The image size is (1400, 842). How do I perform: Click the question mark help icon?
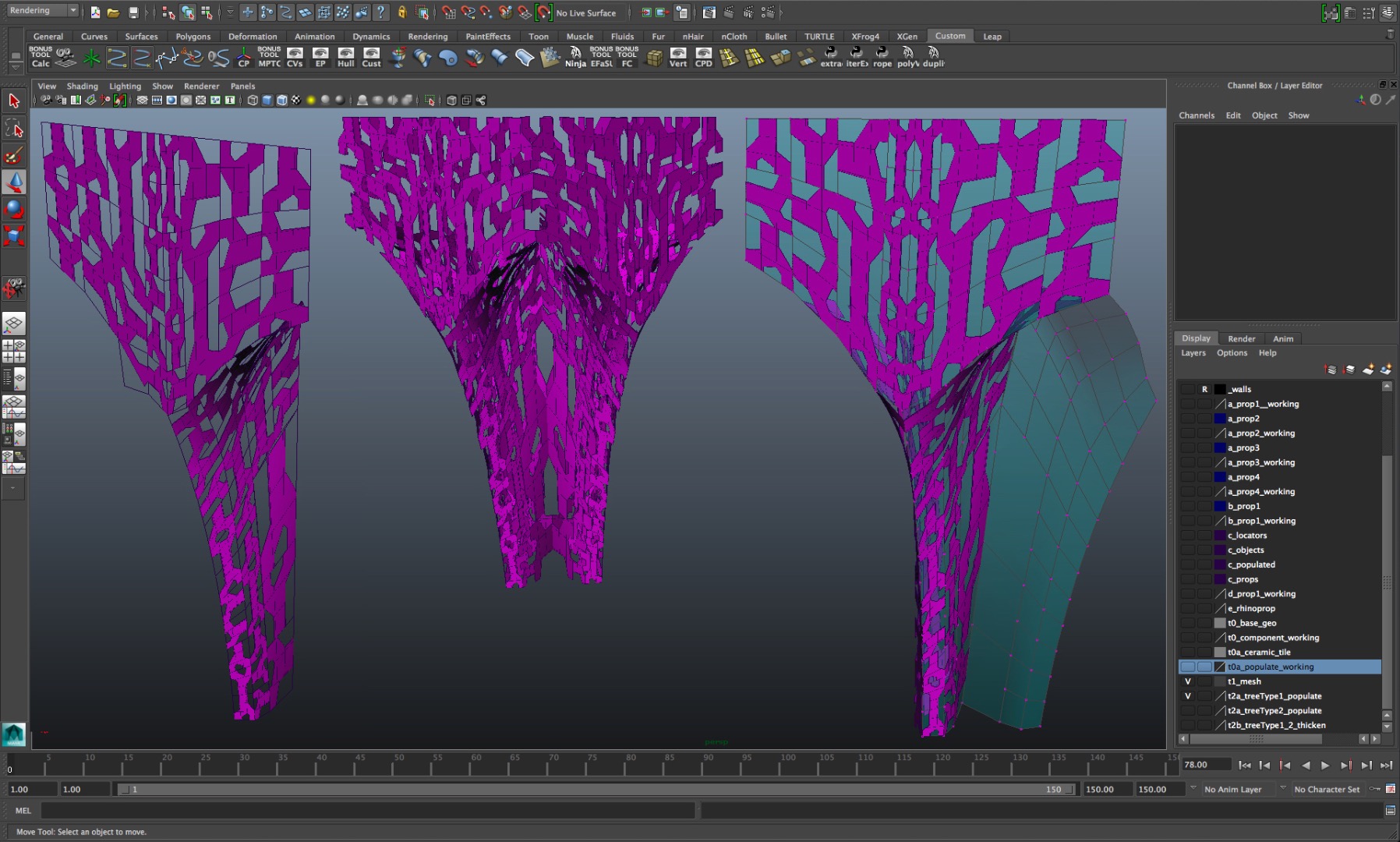pos(380,12)
